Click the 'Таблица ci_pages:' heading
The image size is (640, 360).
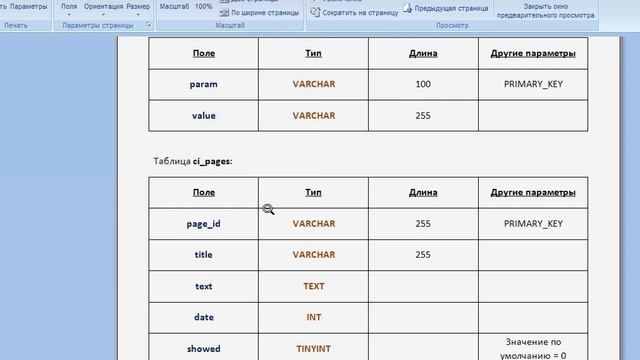pyautogui.click(x=193, y=161)
